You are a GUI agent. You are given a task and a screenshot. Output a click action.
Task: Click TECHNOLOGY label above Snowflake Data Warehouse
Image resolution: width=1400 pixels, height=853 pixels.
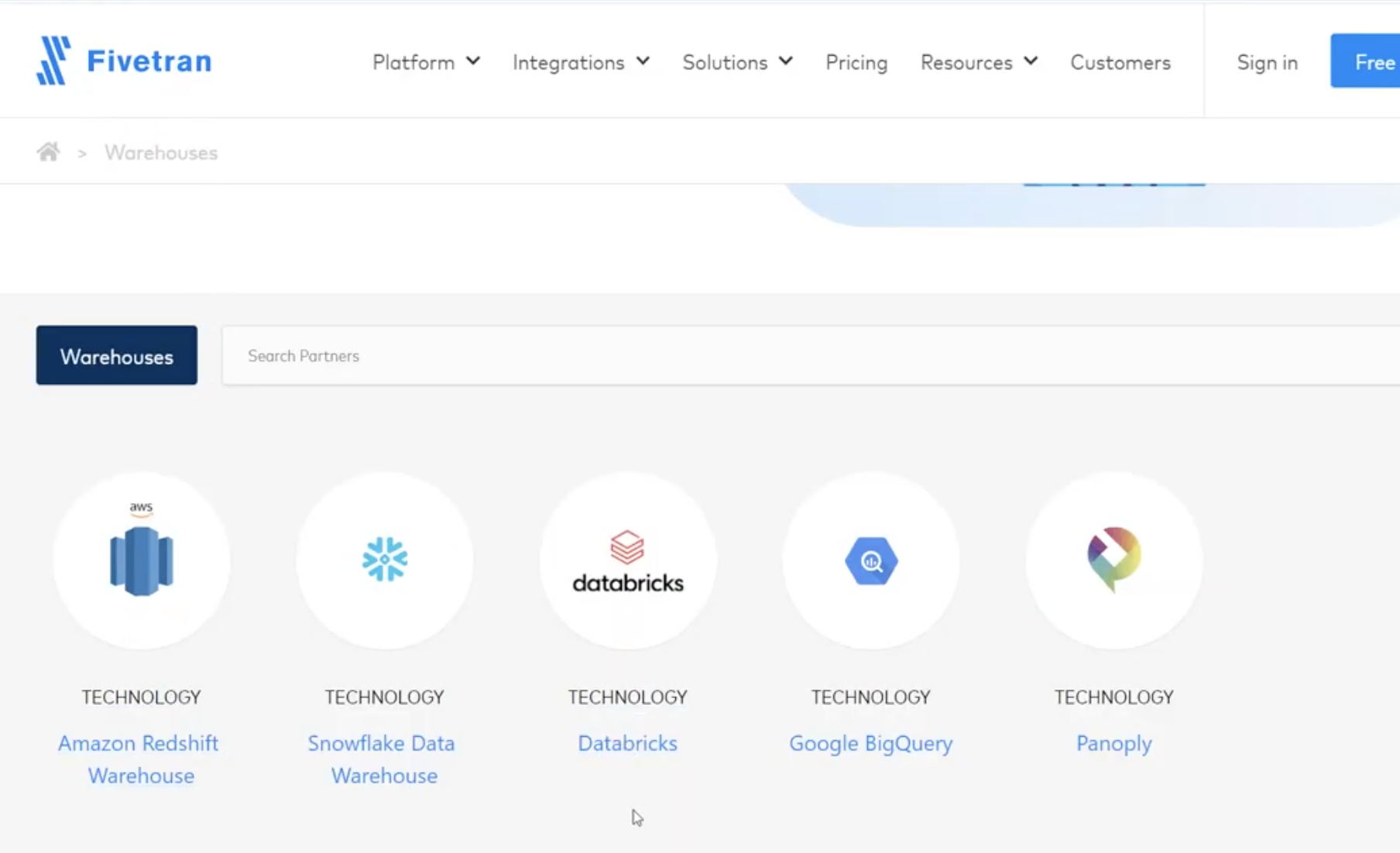click(x=385, y=697)
